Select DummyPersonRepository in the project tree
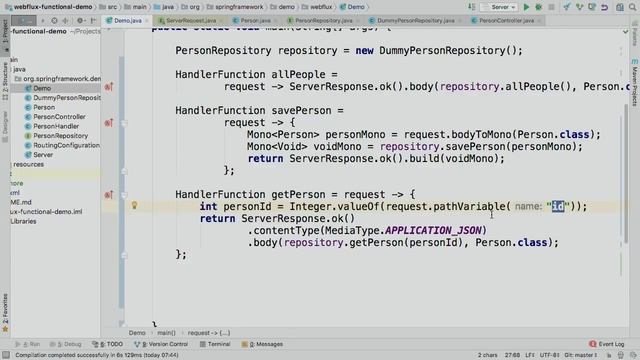Image resolution: width=640 pixels, height=360 pixels. coord(63,98)
